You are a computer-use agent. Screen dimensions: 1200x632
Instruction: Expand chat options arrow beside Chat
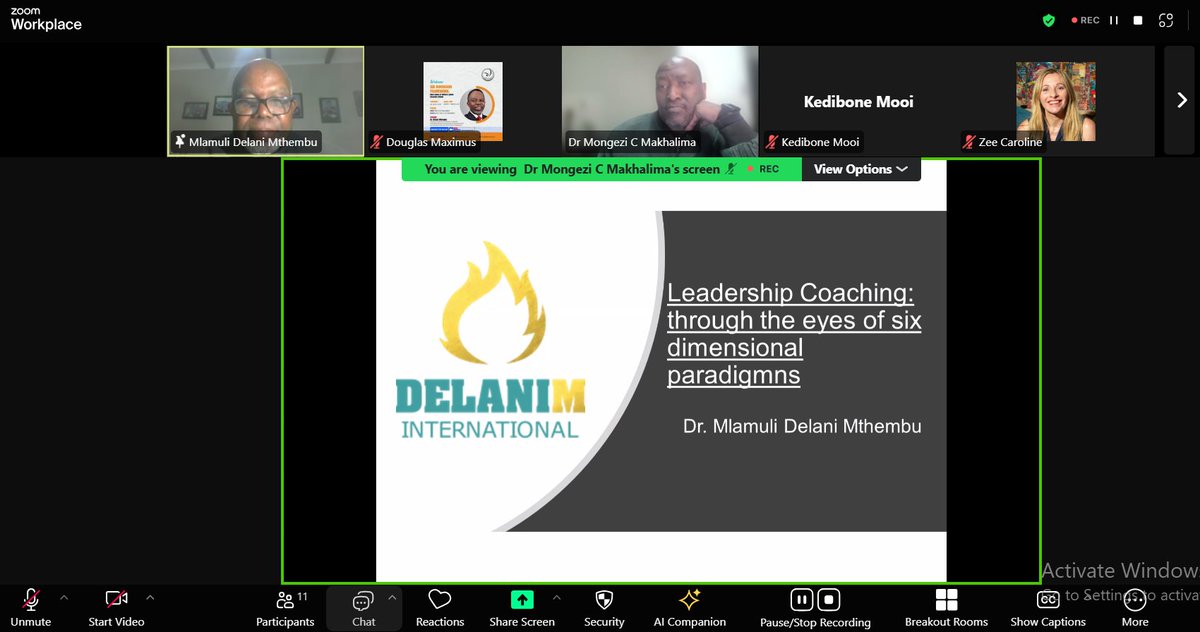392,598
